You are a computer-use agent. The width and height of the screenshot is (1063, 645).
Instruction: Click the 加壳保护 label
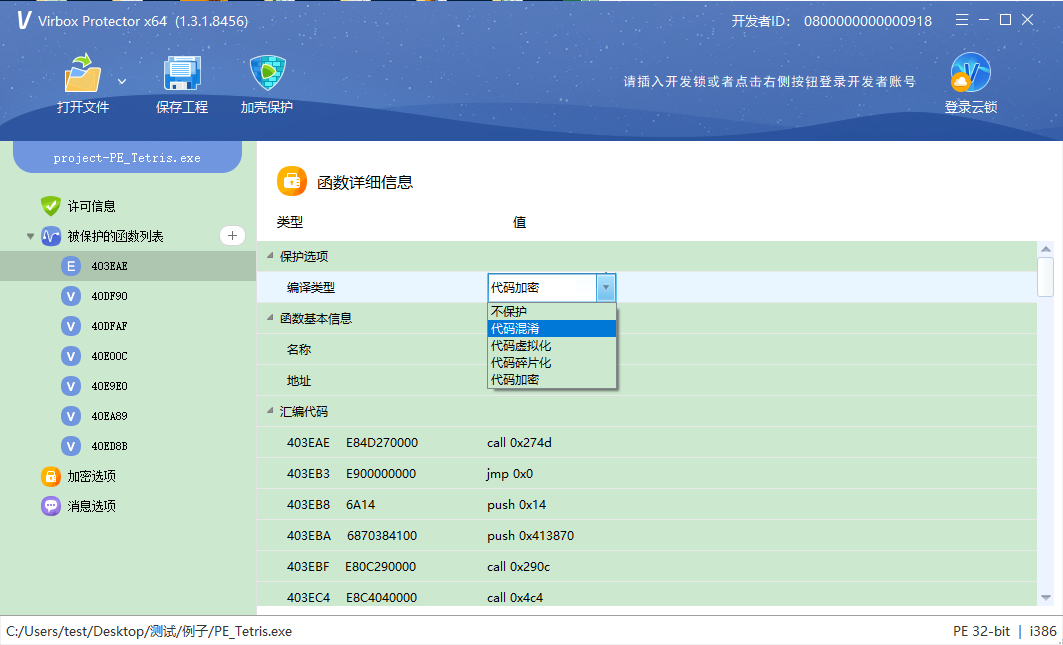pyautogui.click(x=267, y=107)
